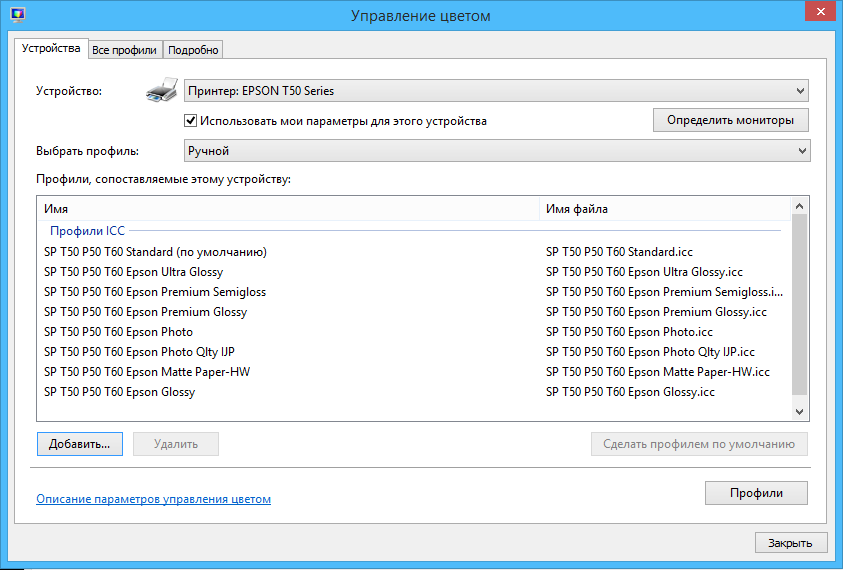Screen dimensions: 843x570
Task: Select profile 'SP T50 P50 T60 Epson Glossy'
Action: click(119, 392)
